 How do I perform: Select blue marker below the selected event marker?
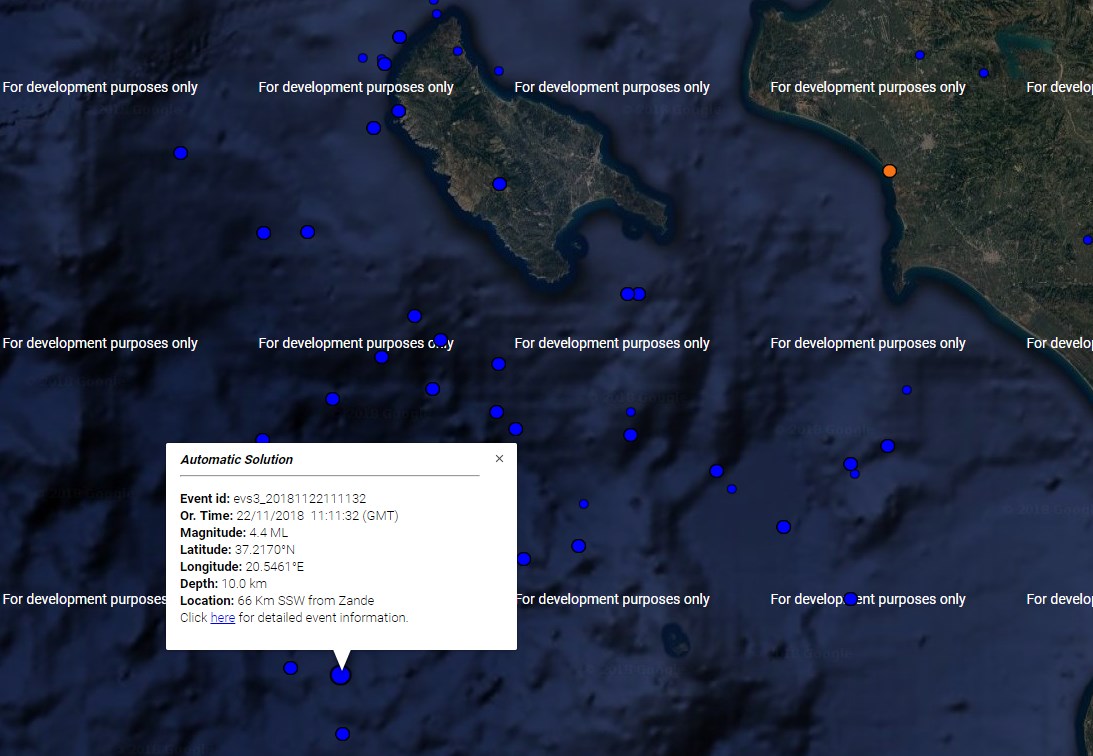coord(342,734)
